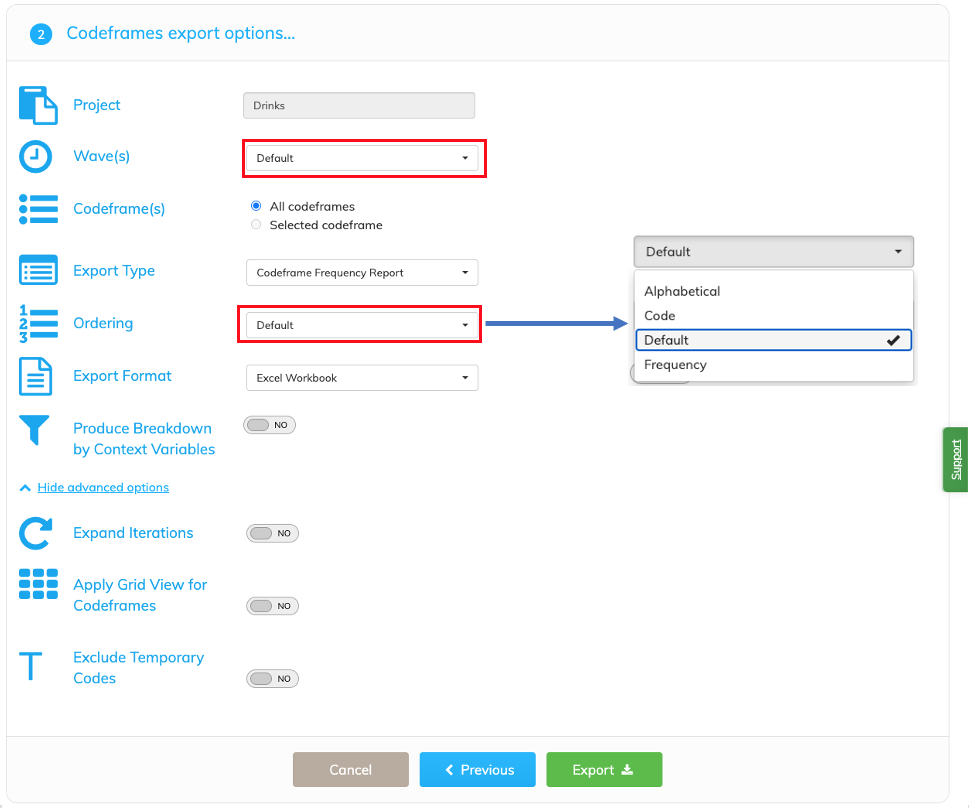969x808 pixels.
Task: Click the Expand Iterations label
Action: pos(133,533)
